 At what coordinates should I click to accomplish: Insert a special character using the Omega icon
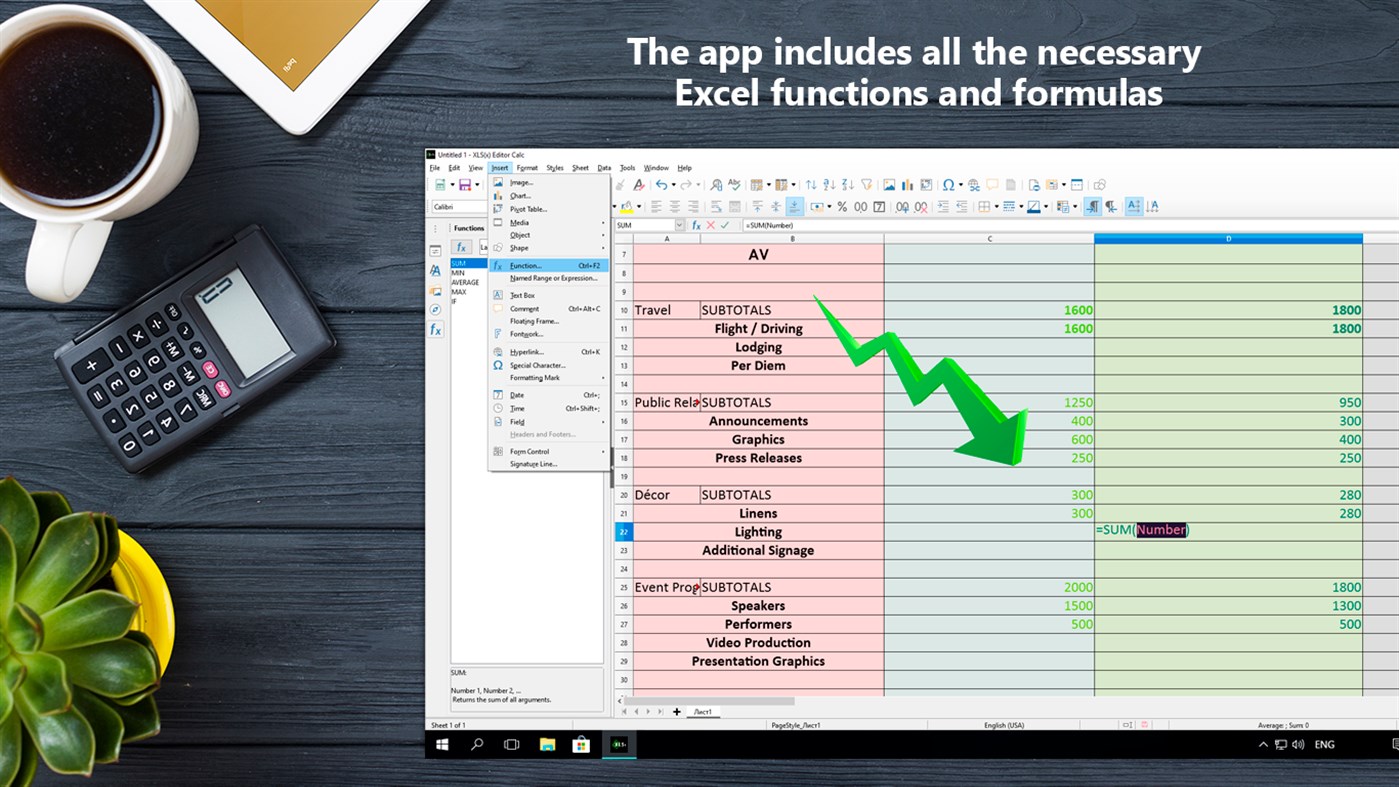[948, 184]
